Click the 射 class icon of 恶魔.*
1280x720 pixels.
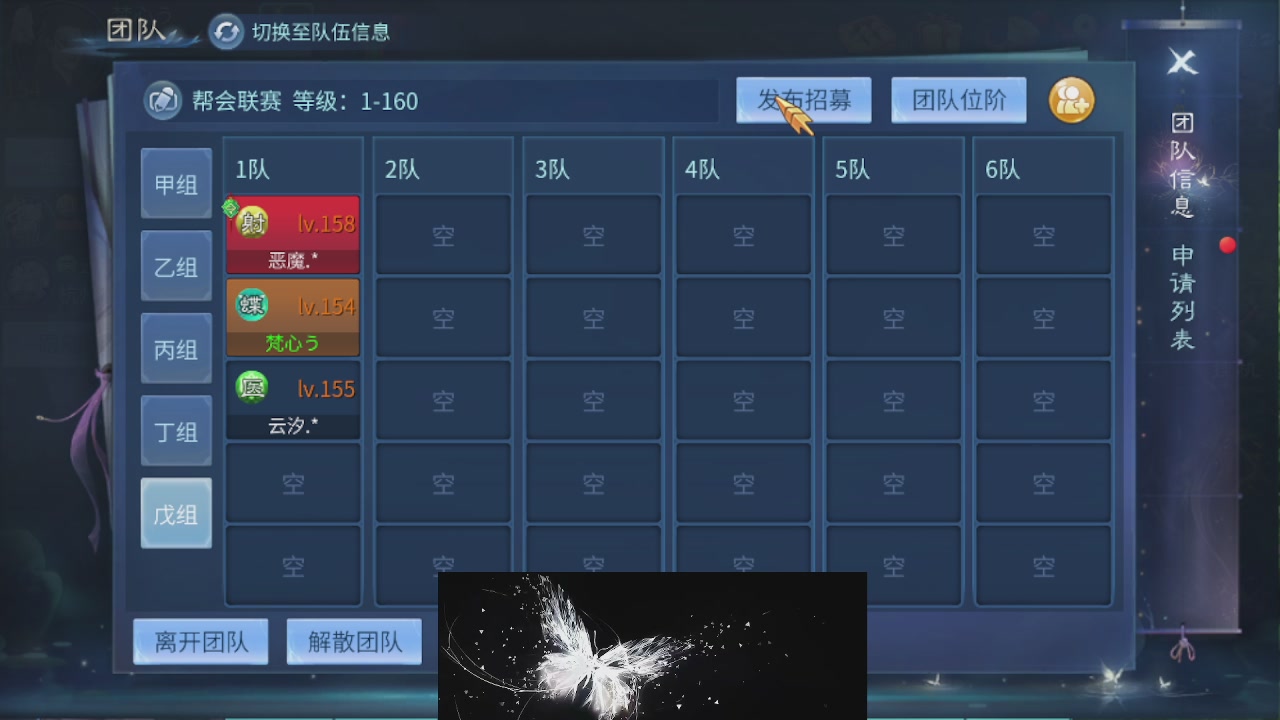pyautogui.click(x=252, y=222)
